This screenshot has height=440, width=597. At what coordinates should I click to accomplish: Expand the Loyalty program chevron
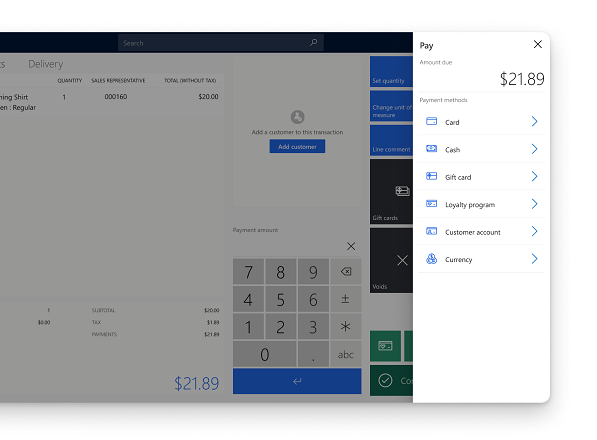534,204
